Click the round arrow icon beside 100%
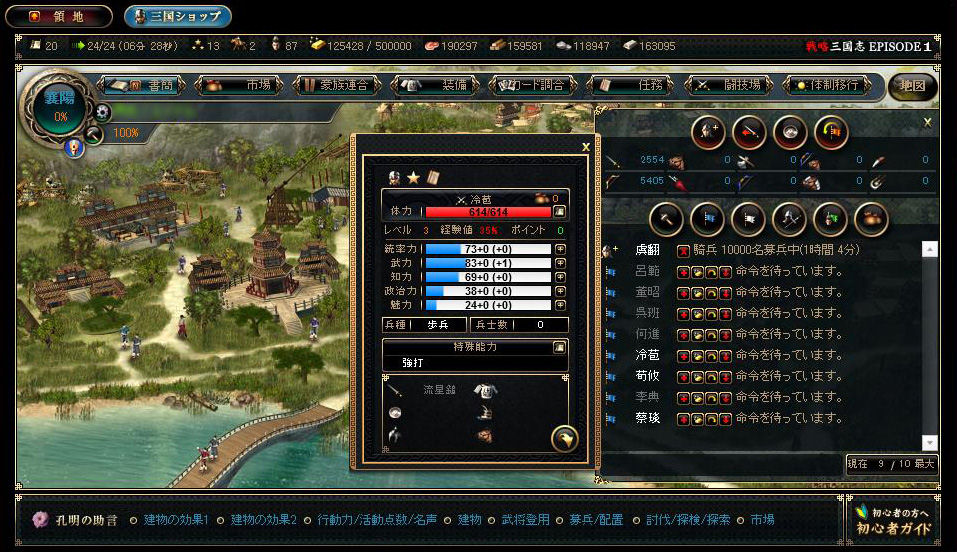Screen dimensions: 957x552 tap(93, 134)
